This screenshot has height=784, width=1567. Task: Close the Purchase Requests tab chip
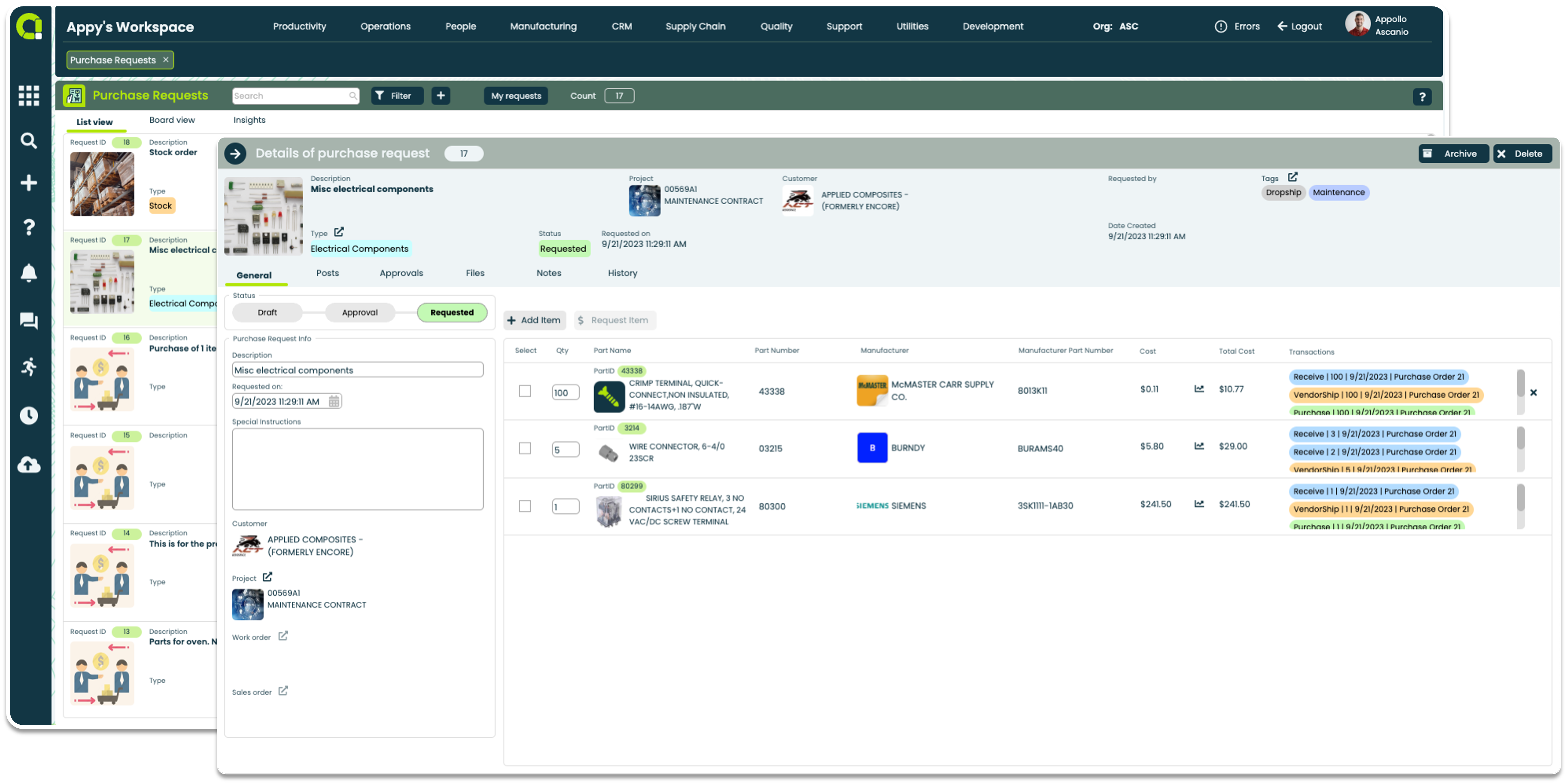(x=165, y=60)
